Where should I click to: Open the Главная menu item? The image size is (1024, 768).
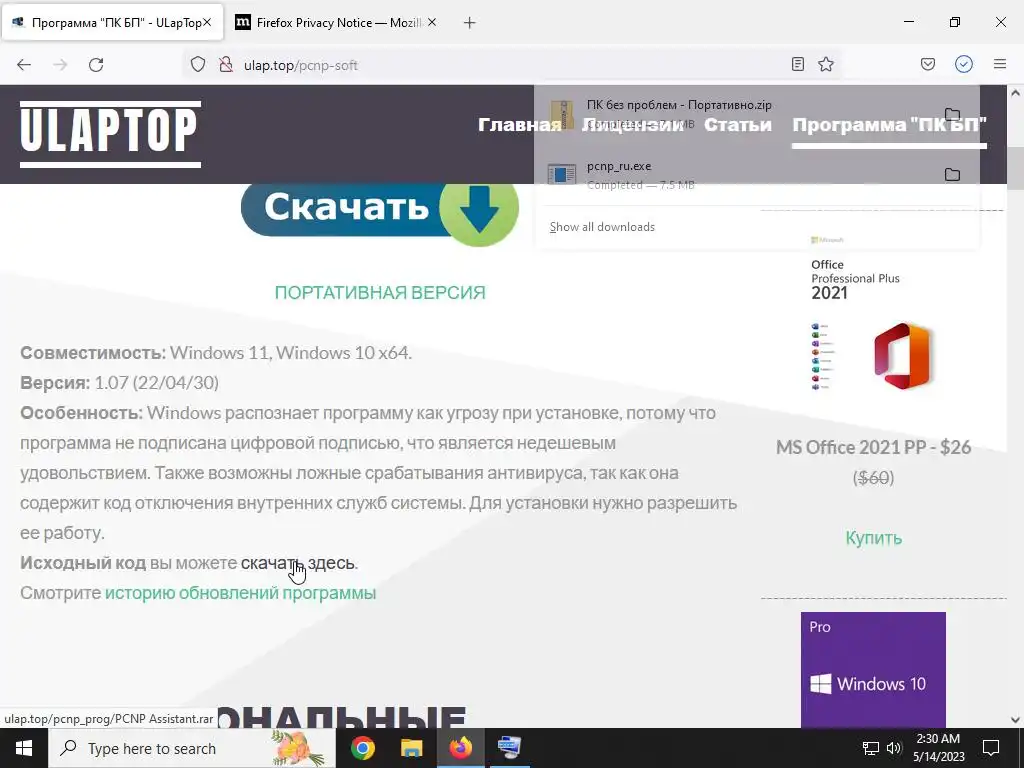519,124
